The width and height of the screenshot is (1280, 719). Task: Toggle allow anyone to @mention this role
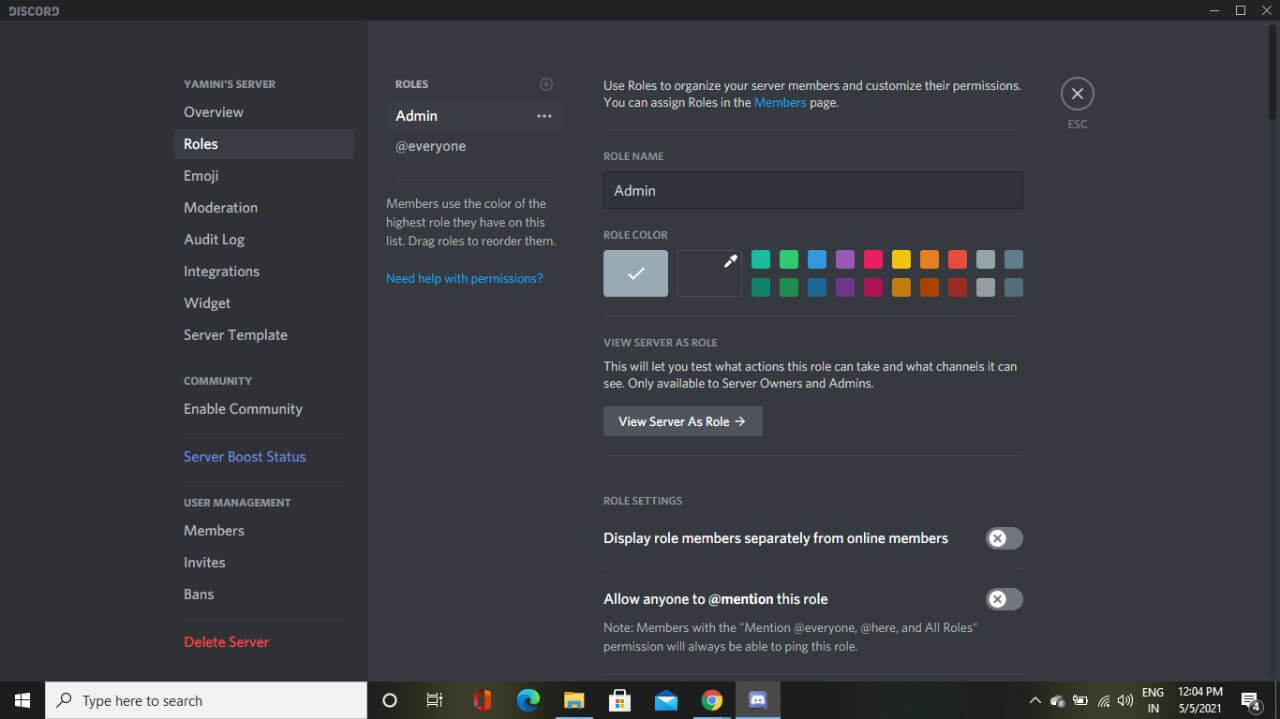click(1004, 599)
